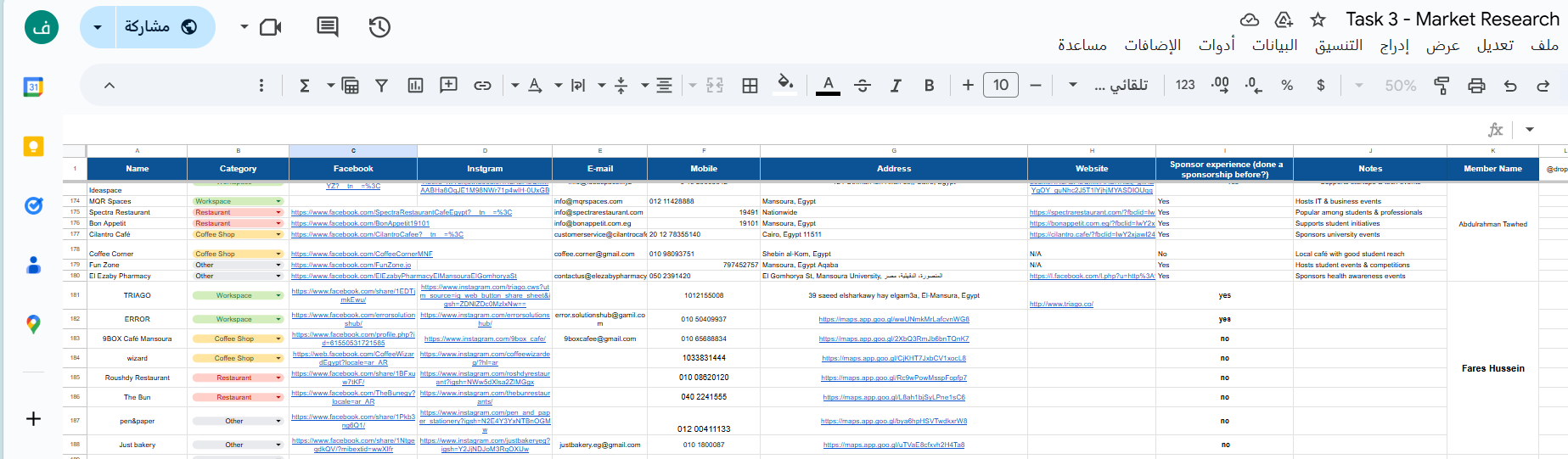
Task: Open Bon Appetit website link
Action: point(1092,224)
